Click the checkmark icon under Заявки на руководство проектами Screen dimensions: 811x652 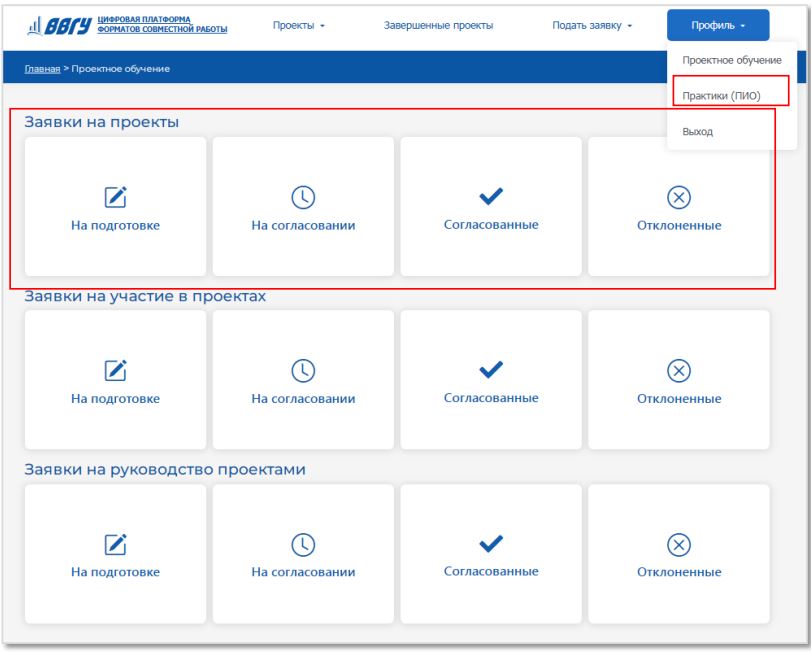491,545
